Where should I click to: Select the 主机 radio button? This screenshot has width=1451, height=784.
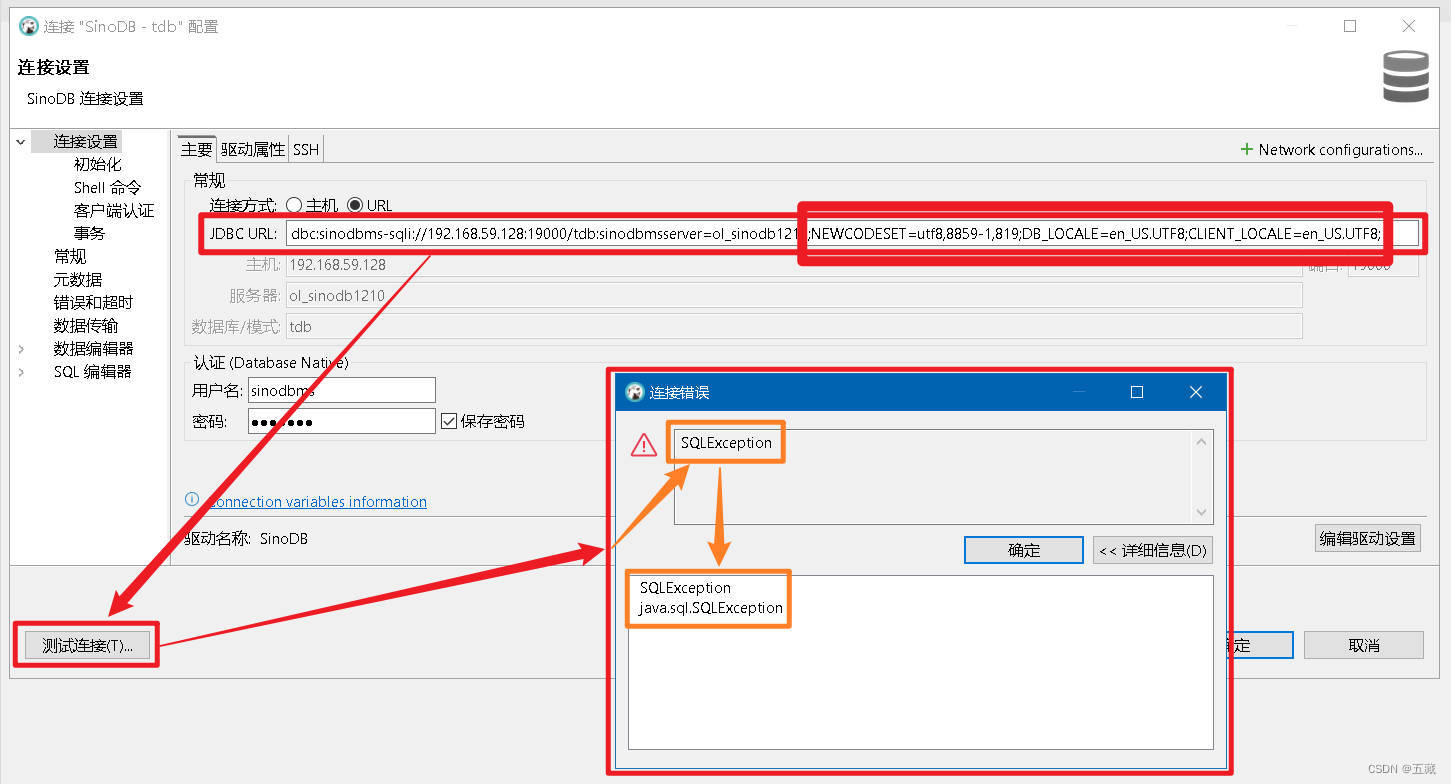[294, 205]
